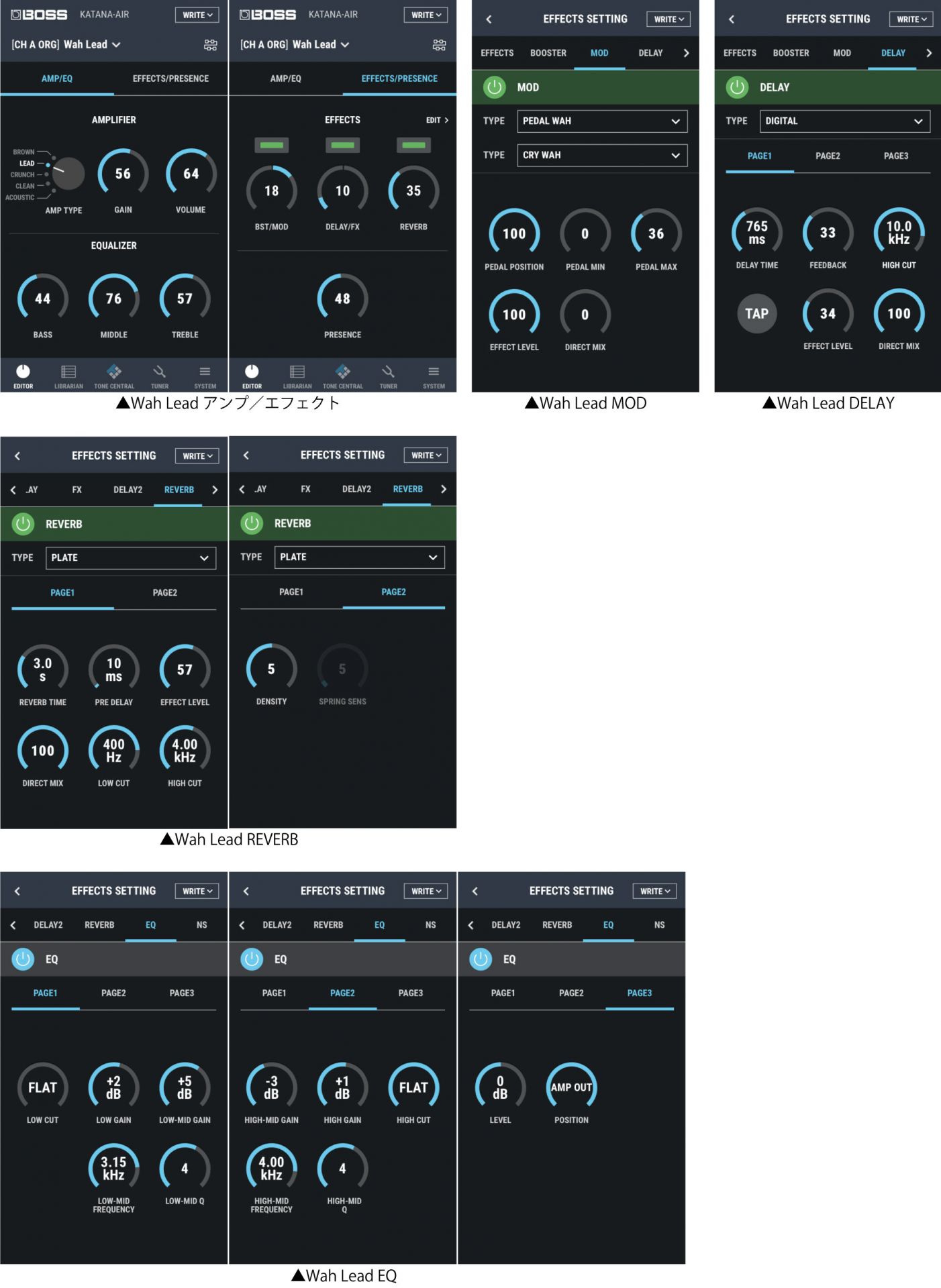Open WRITE dropdown in the AMP/EQ screen

coord(197,15)
